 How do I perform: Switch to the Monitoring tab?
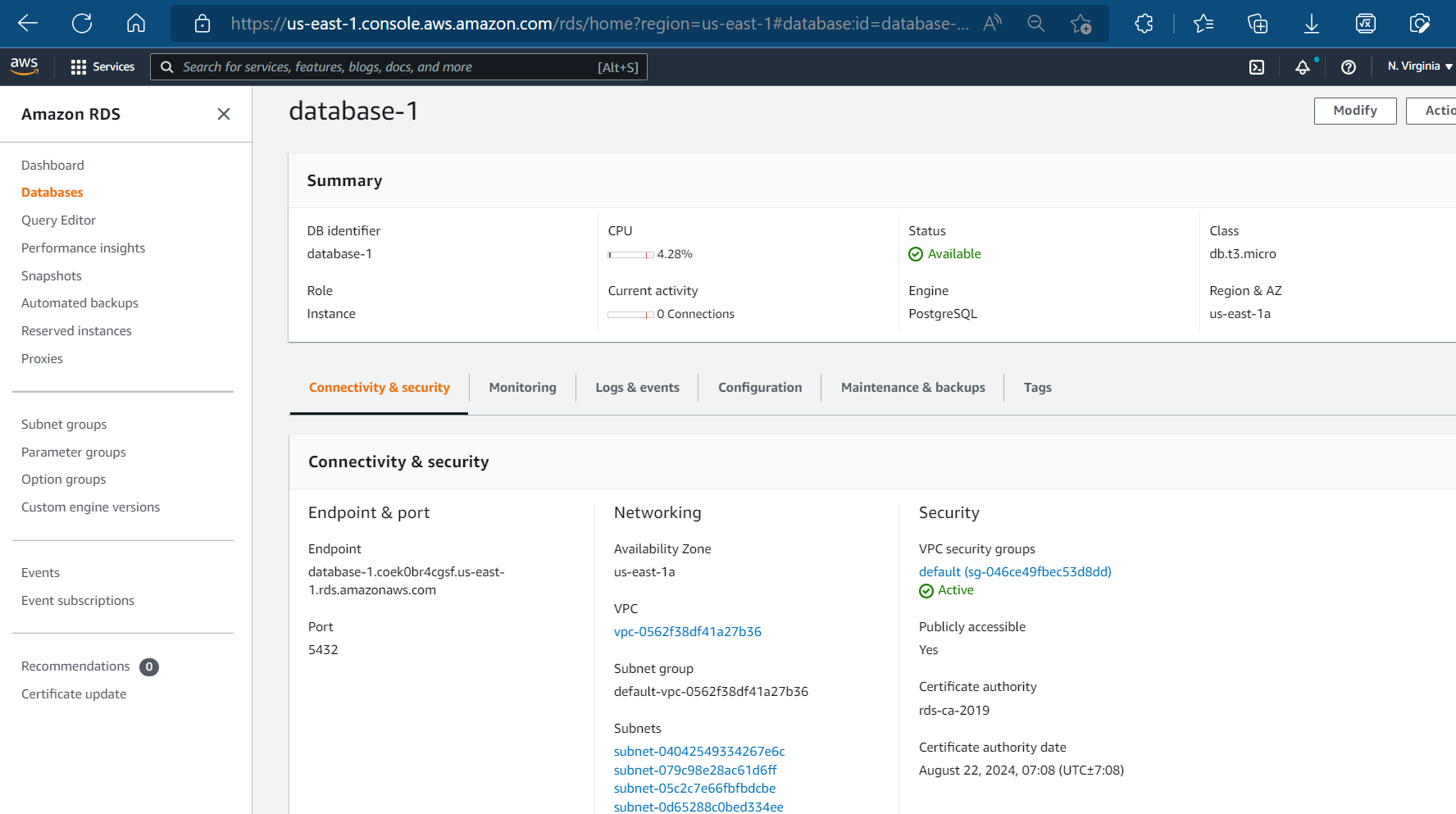pos(523,388)
